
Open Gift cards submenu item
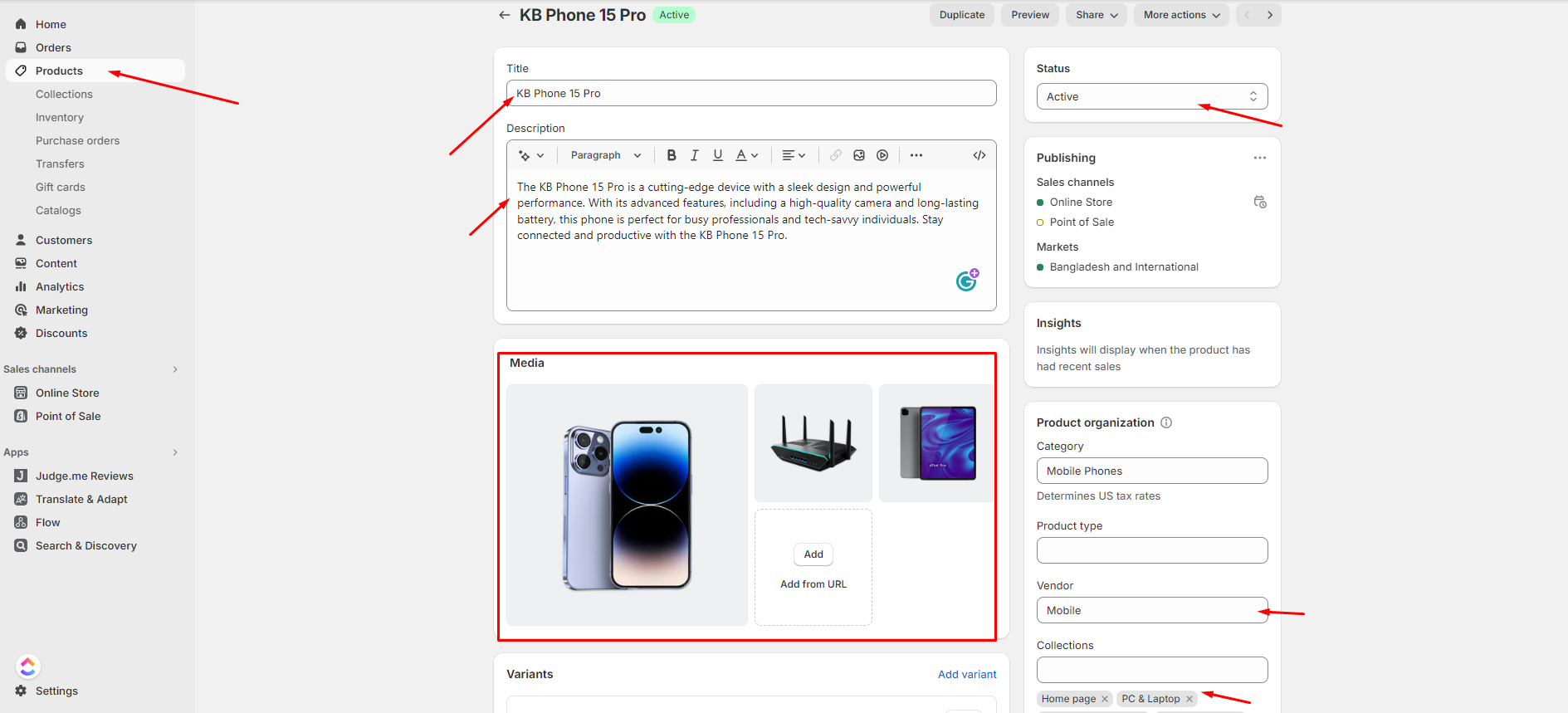tap(61, 187)
